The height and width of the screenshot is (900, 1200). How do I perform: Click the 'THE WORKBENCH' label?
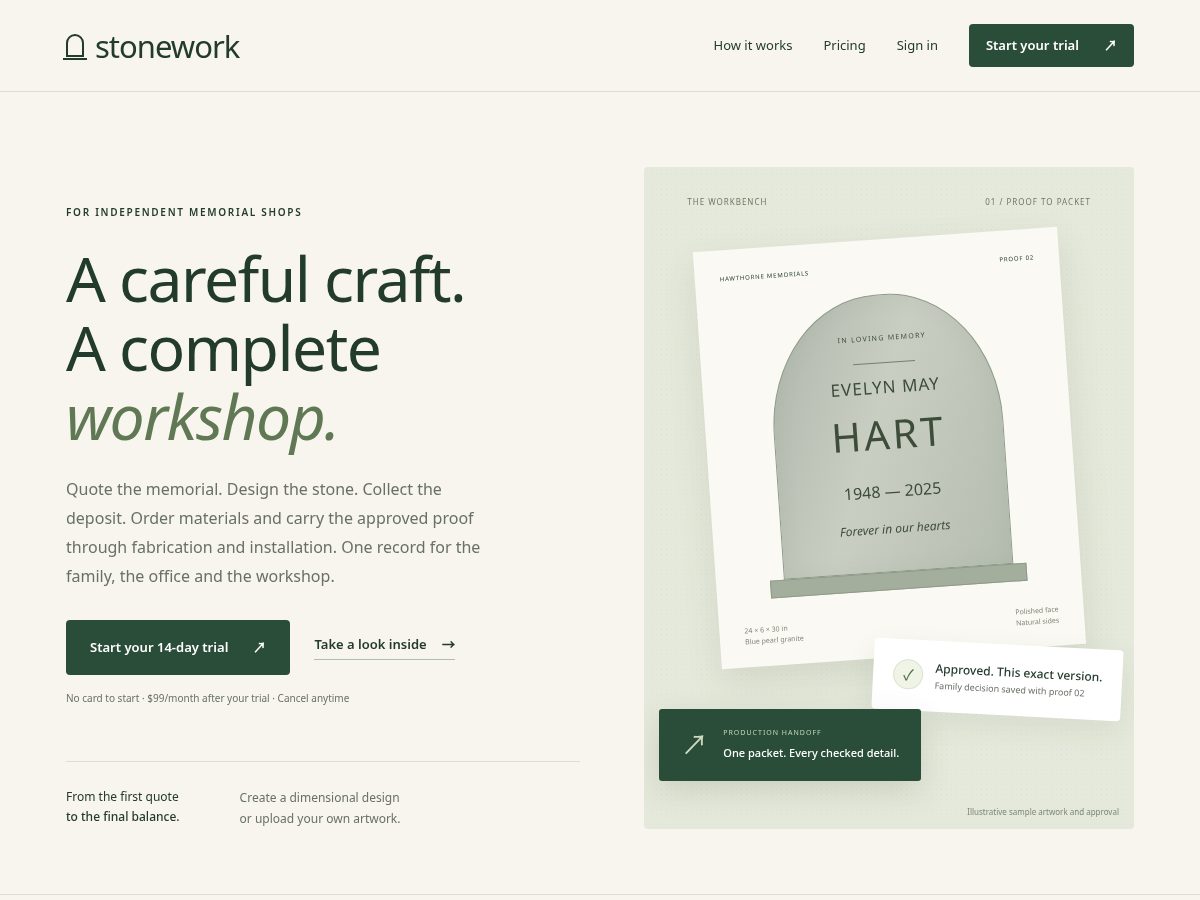coord(727,202)
